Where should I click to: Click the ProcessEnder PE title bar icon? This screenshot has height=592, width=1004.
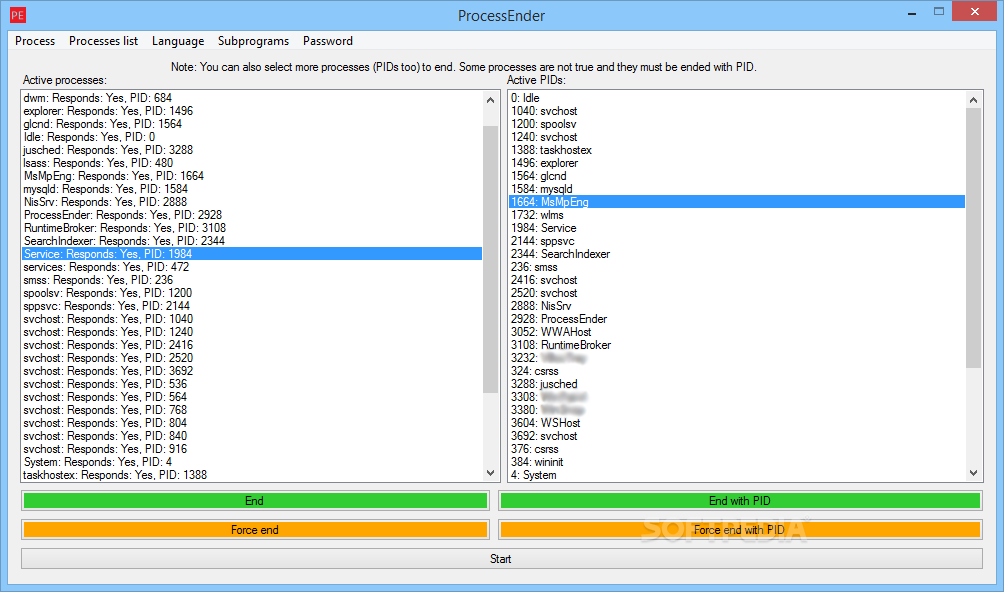pos(17,15)
